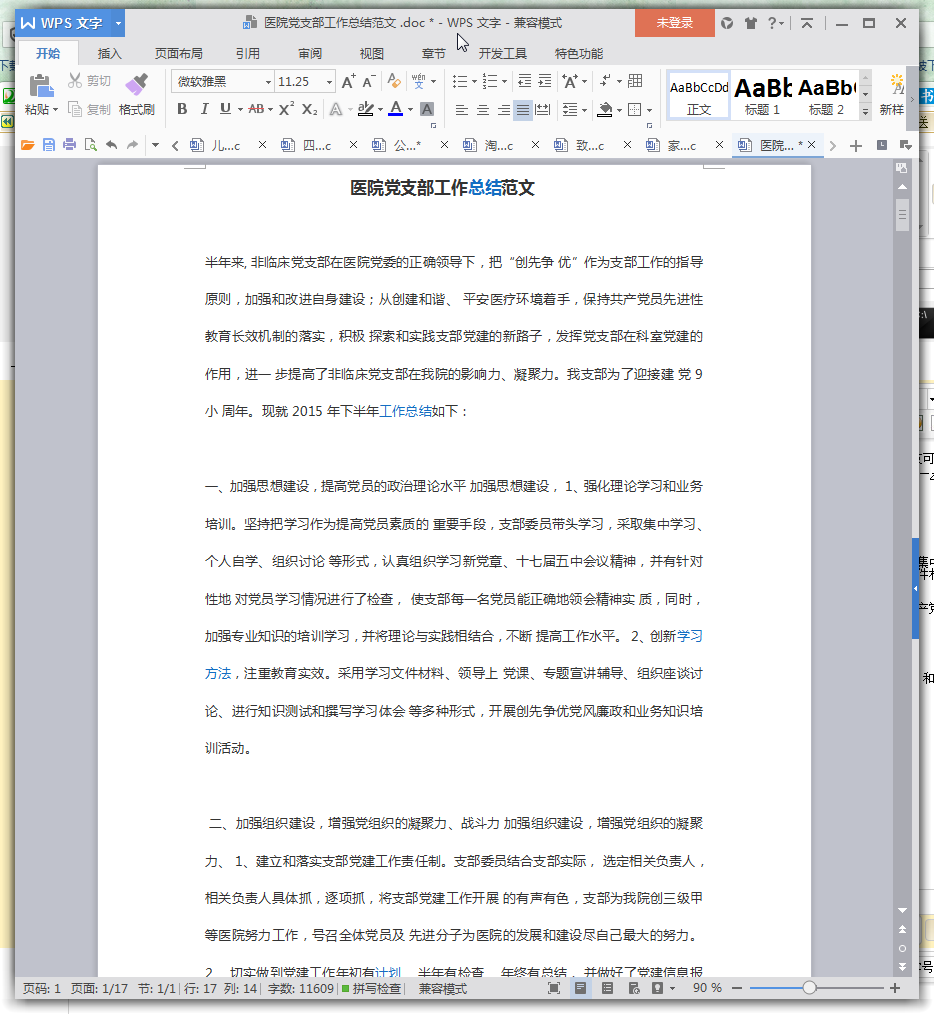
Task: Switch to outline view in status bar
Action: click(607, 988)
